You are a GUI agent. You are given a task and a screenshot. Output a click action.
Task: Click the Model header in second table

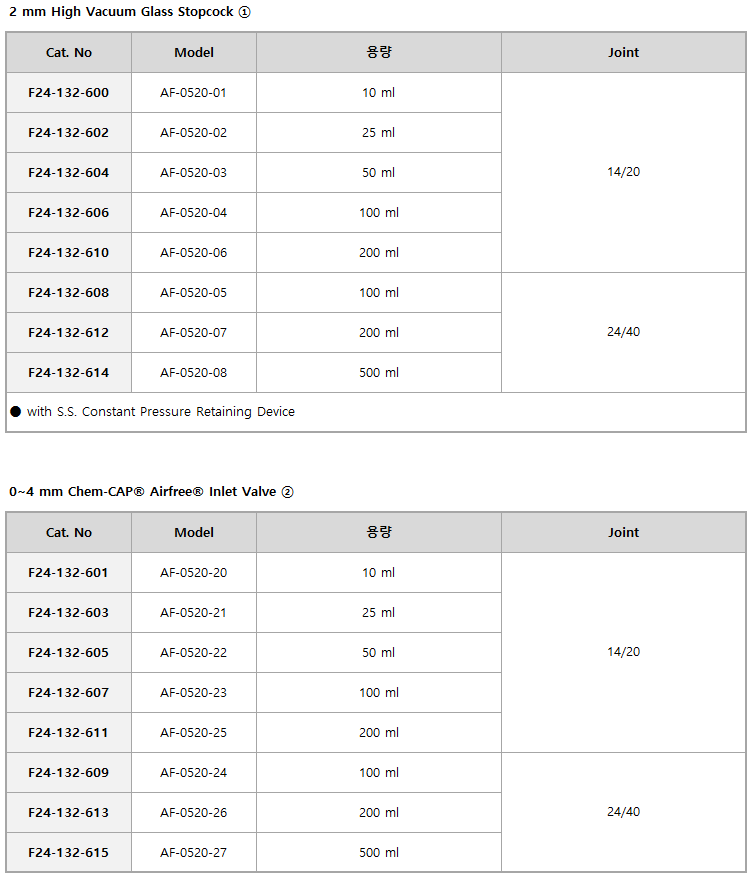194,532
